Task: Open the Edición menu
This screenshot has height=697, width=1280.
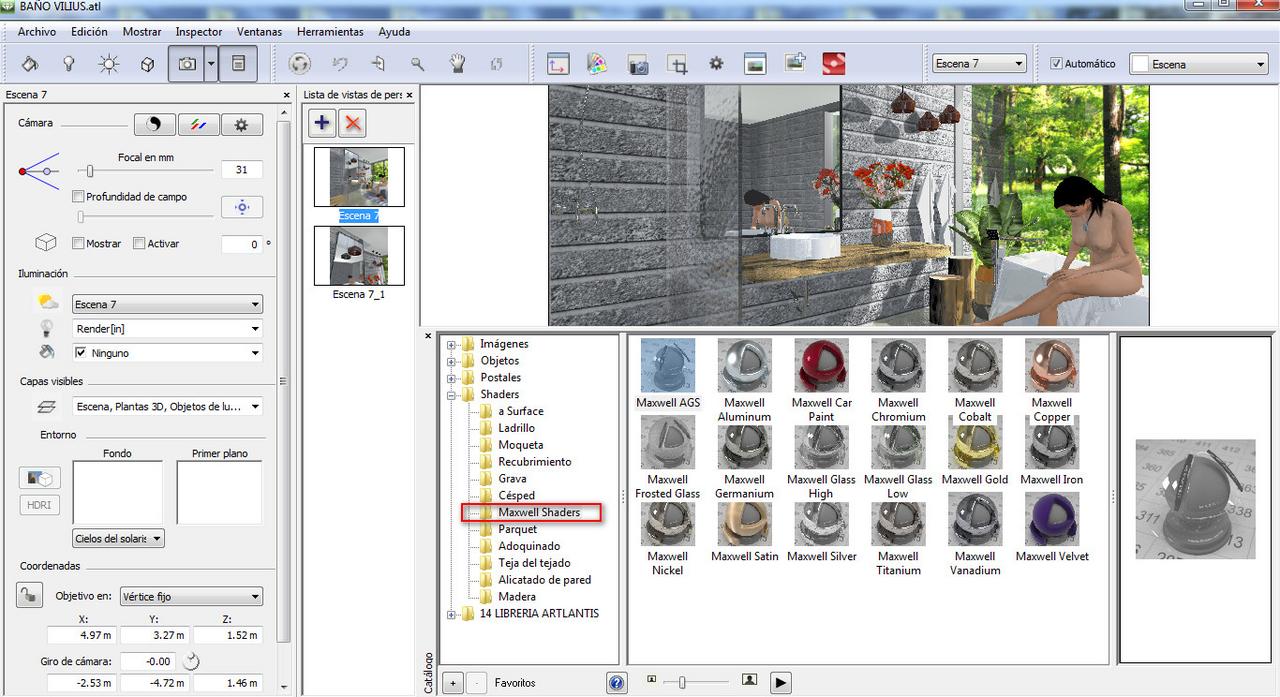Action: point(89,32)
